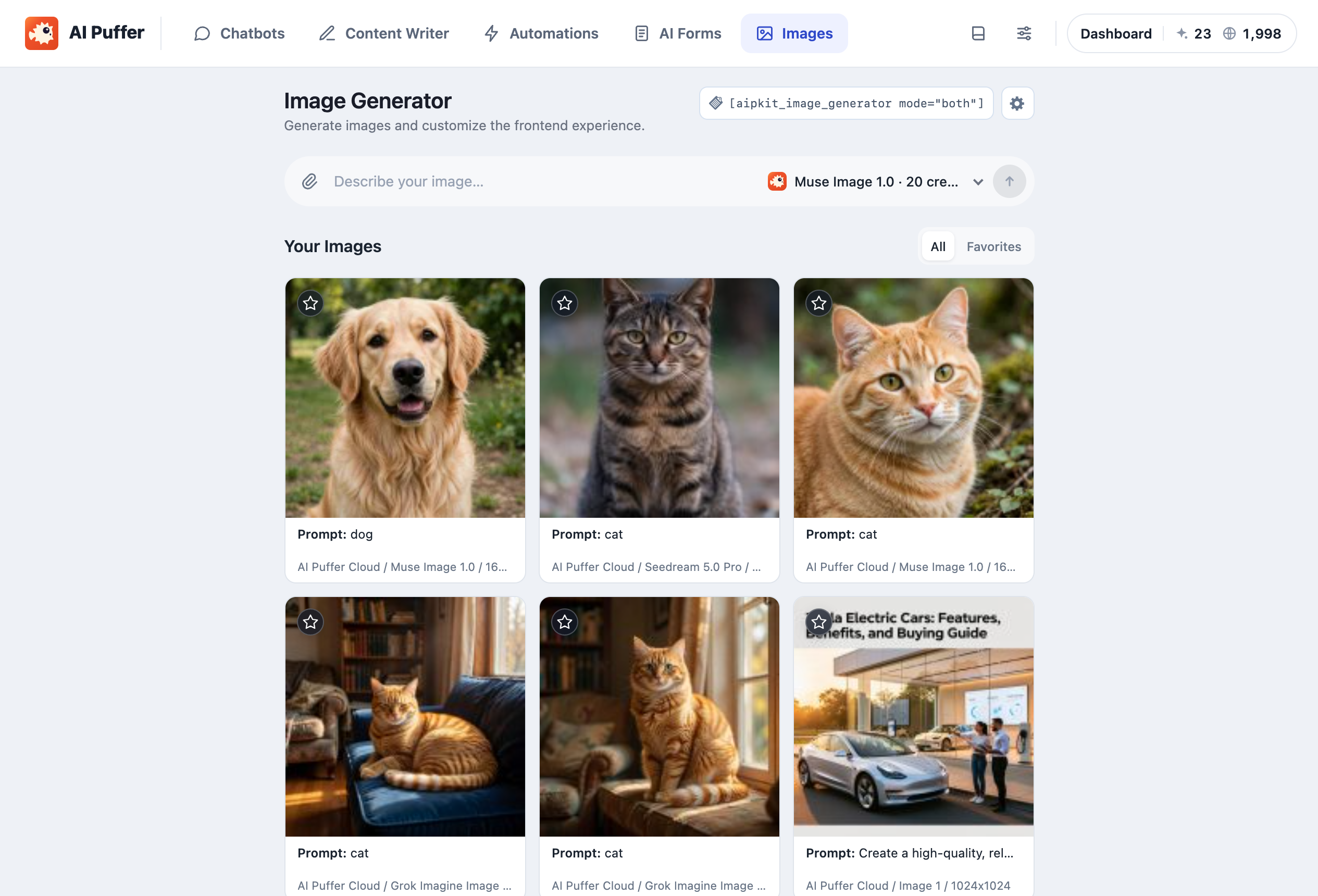The width and height of the screenshot is (1318, 896).
Task: Click the globe token count 1,998
Action: point(1252,33)
